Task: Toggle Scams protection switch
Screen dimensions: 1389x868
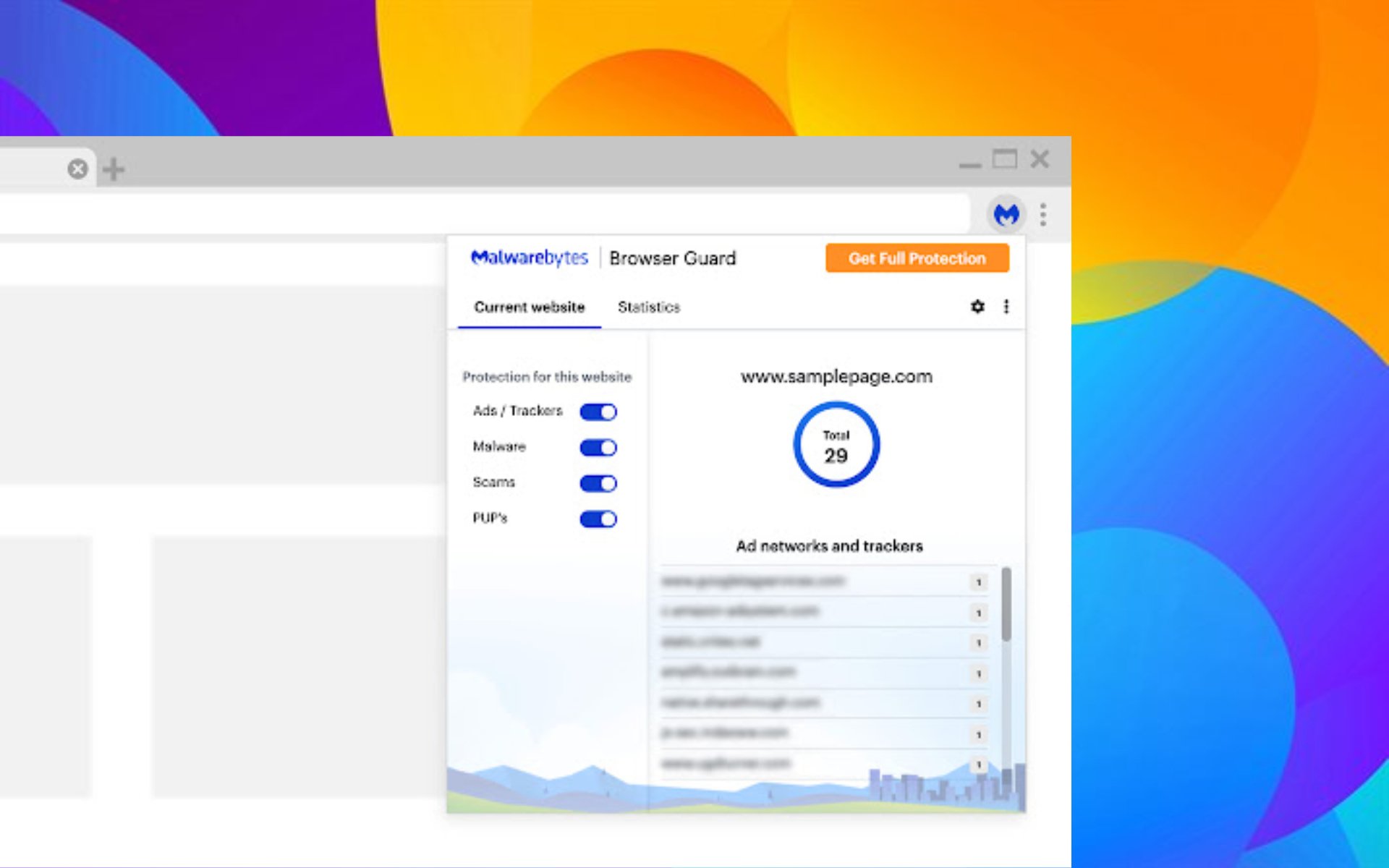Action: (x=598, y=483)
